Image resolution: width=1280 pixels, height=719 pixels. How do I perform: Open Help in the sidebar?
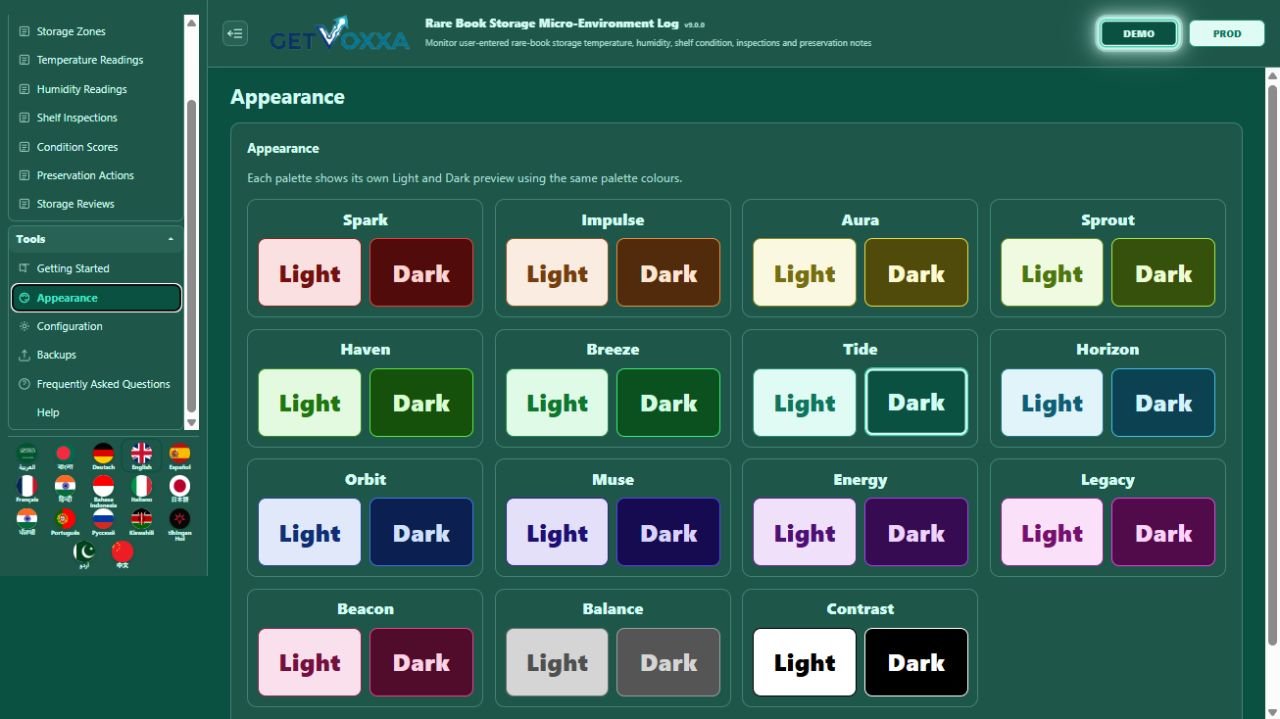tap(96, 412)
